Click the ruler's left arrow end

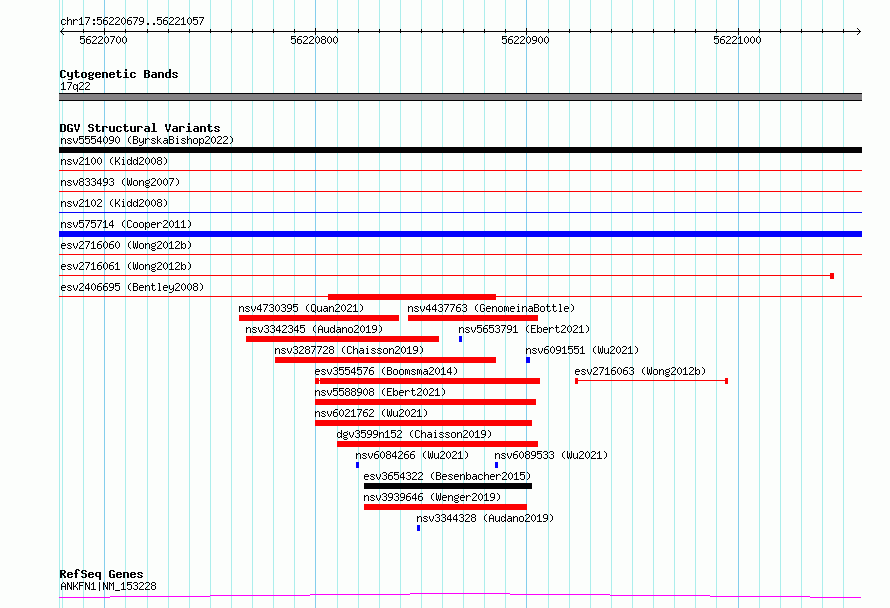point(62,31)
